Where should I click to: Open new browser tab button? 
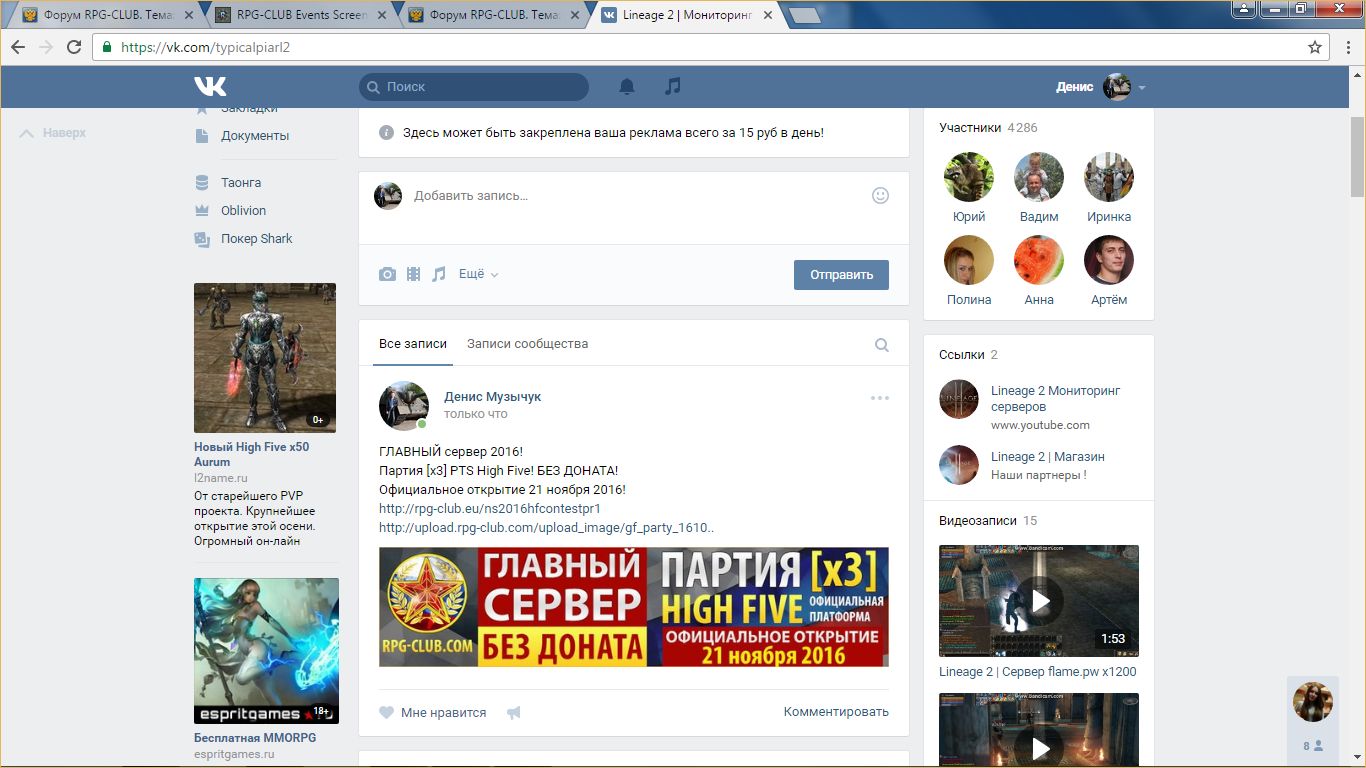coord(805,16)
